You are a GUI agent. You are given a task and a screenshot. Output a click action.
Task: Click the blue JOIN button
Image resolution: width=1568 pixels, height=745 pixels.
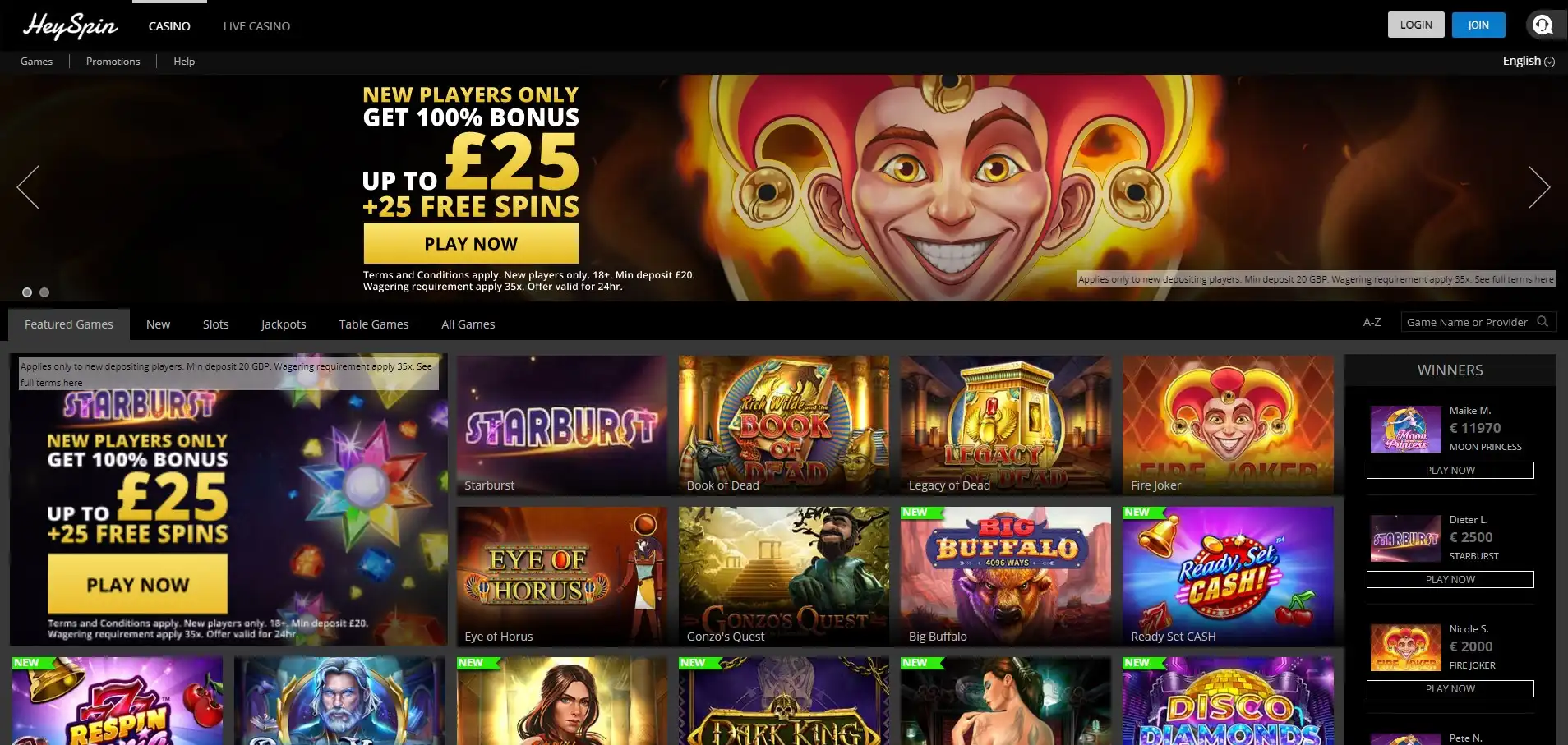[x=1478, y=25]
